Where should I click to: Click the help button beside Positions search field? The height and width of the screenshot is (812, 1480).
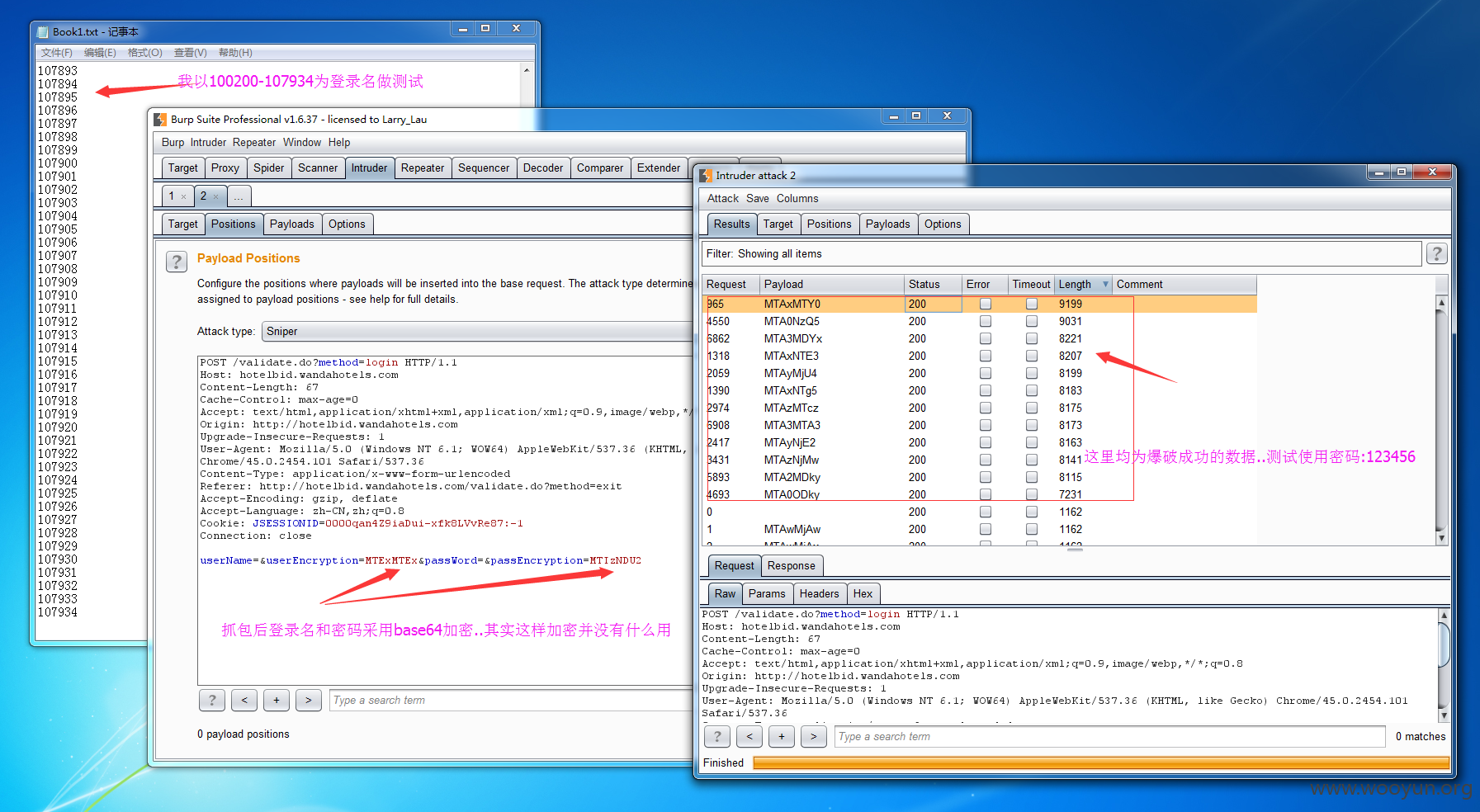pyautogui.click(x=212, y=700)
